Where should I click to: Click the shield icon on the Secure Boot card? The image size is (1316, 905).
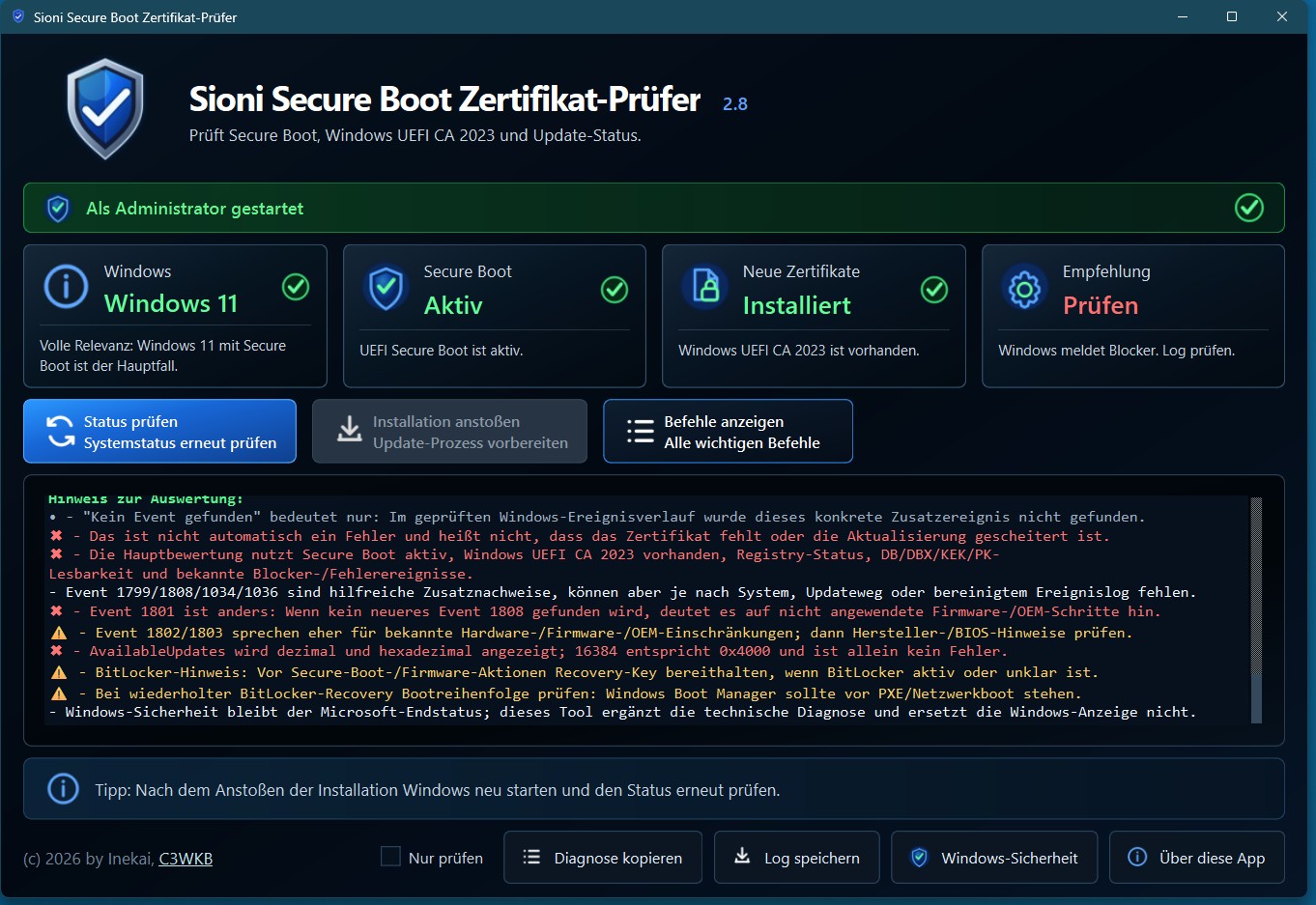point(386,289)
